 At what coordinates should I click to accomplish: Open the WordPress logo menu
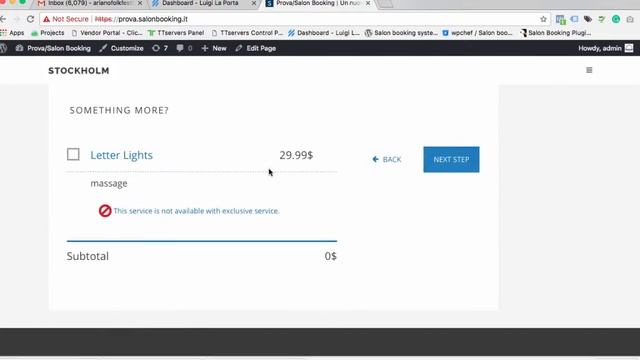[x=4, y=48]
